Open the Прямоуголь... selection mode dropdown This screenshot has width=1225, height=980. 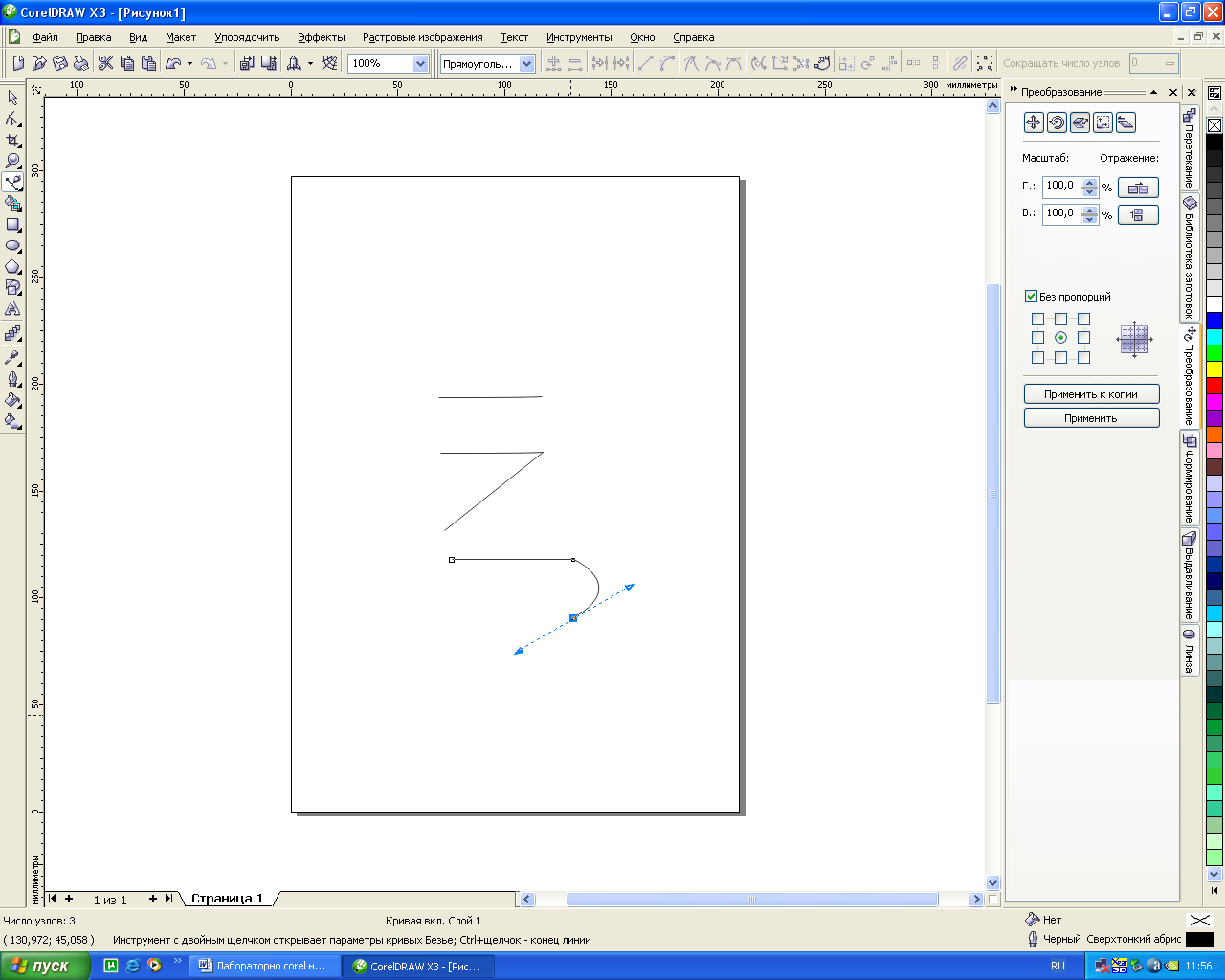[x=526, y=64]
